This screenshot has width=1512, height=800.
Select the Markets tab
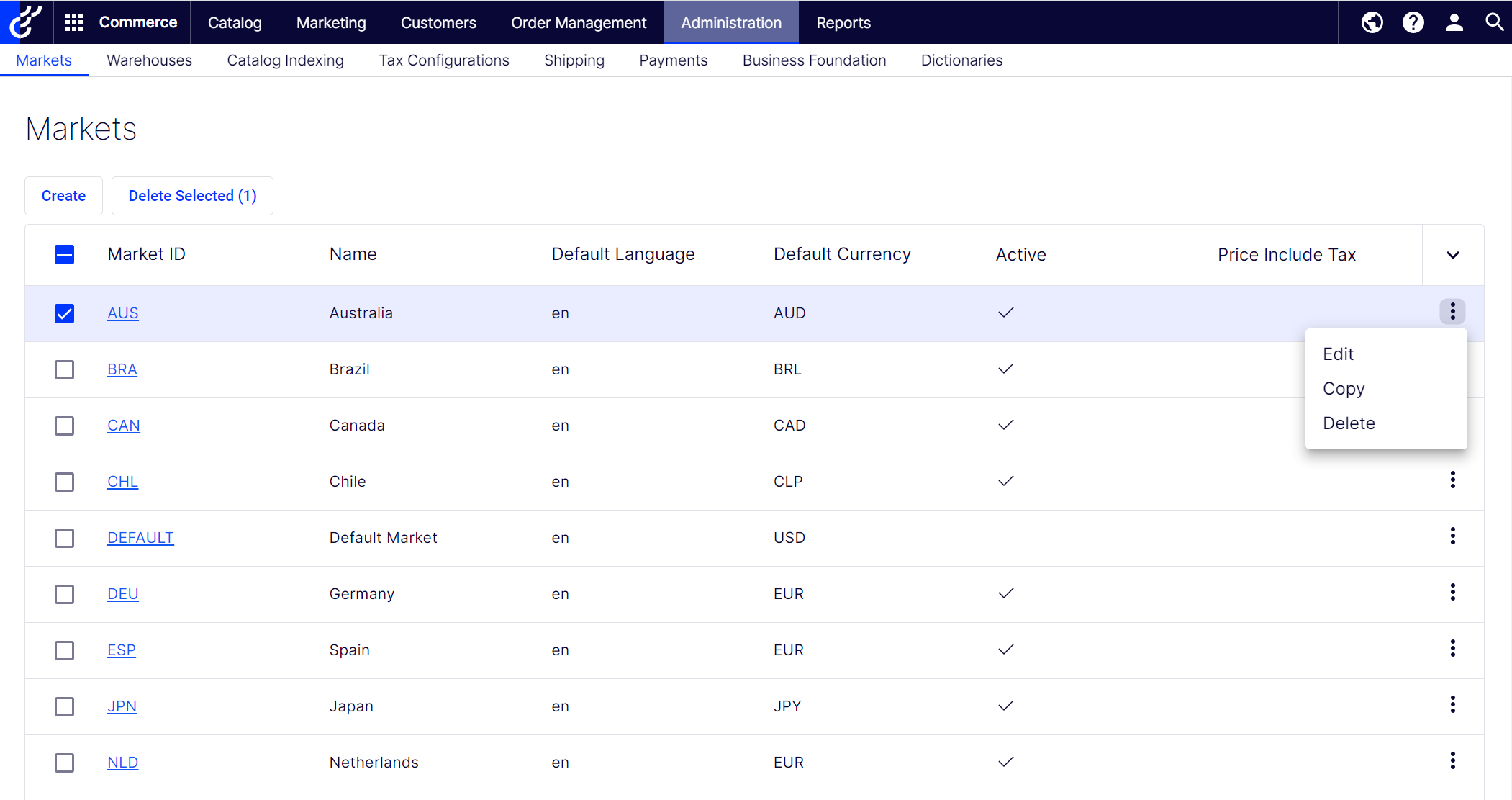pyautogui.click(x=44, y=60)
